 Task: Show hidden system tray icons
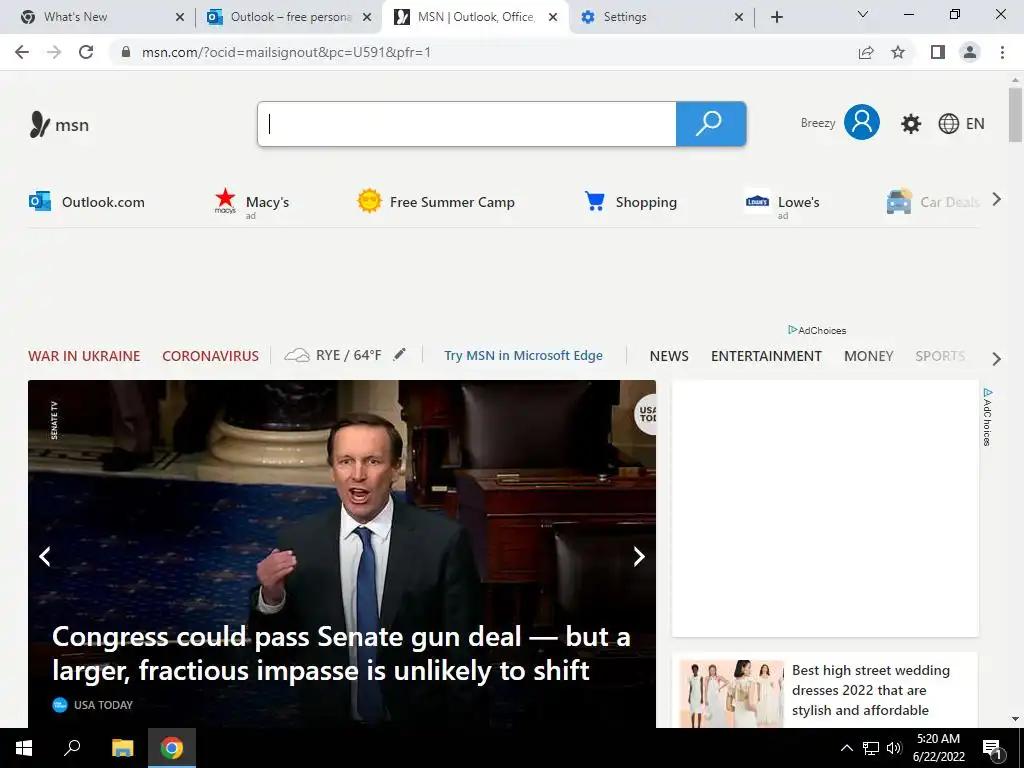(846, 748)
